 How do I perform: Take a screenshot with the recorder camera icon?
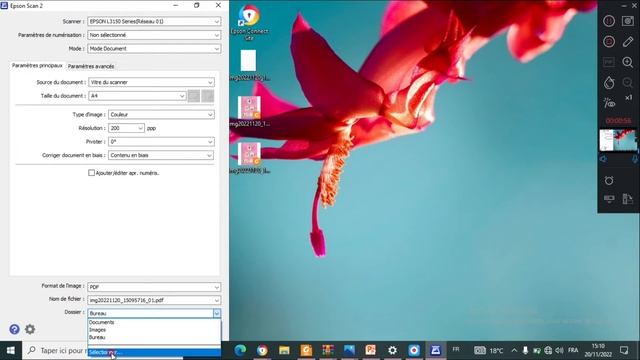(x=628, y=21)
